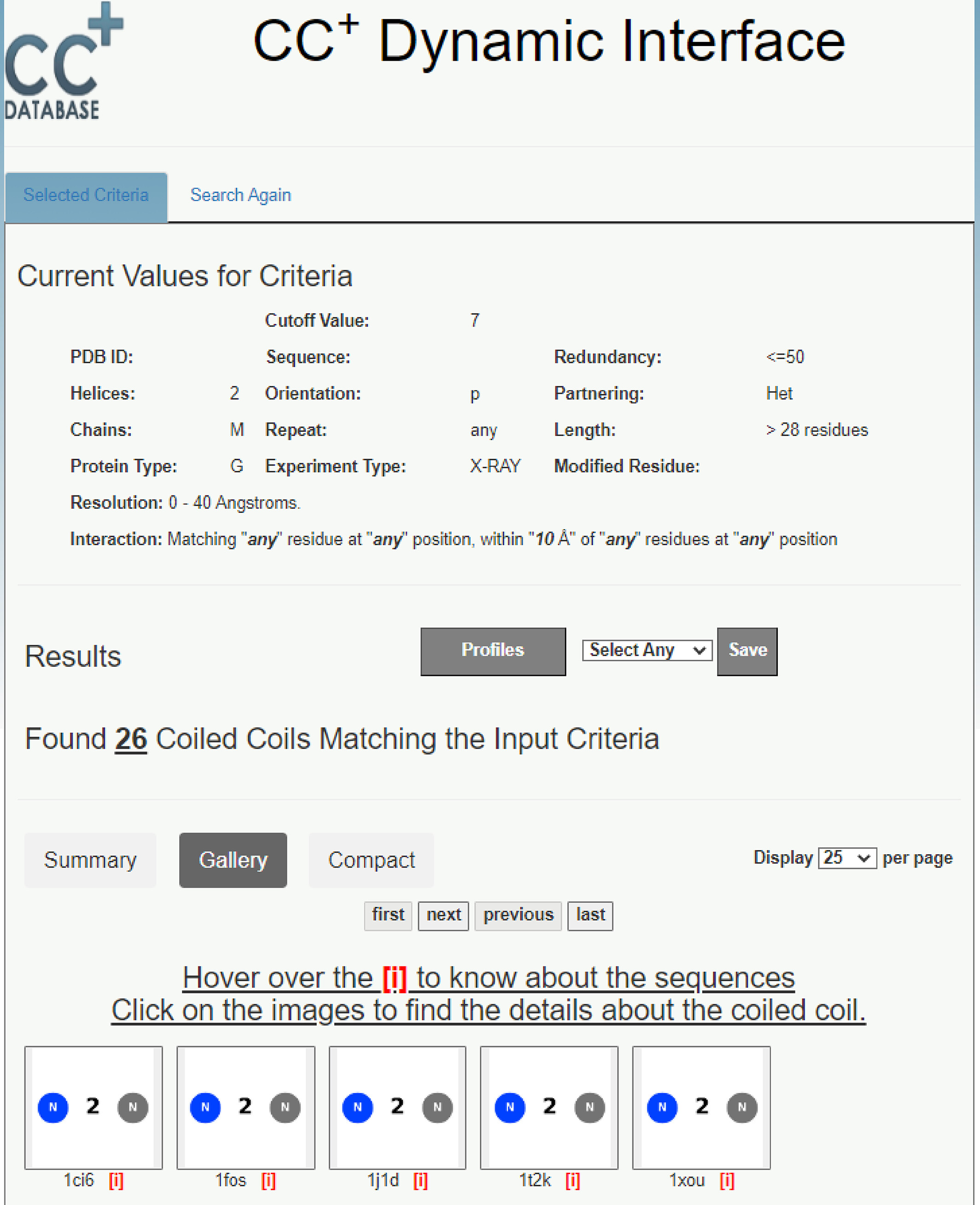
Task: Go to the first results page
Action: coord(388,915)
